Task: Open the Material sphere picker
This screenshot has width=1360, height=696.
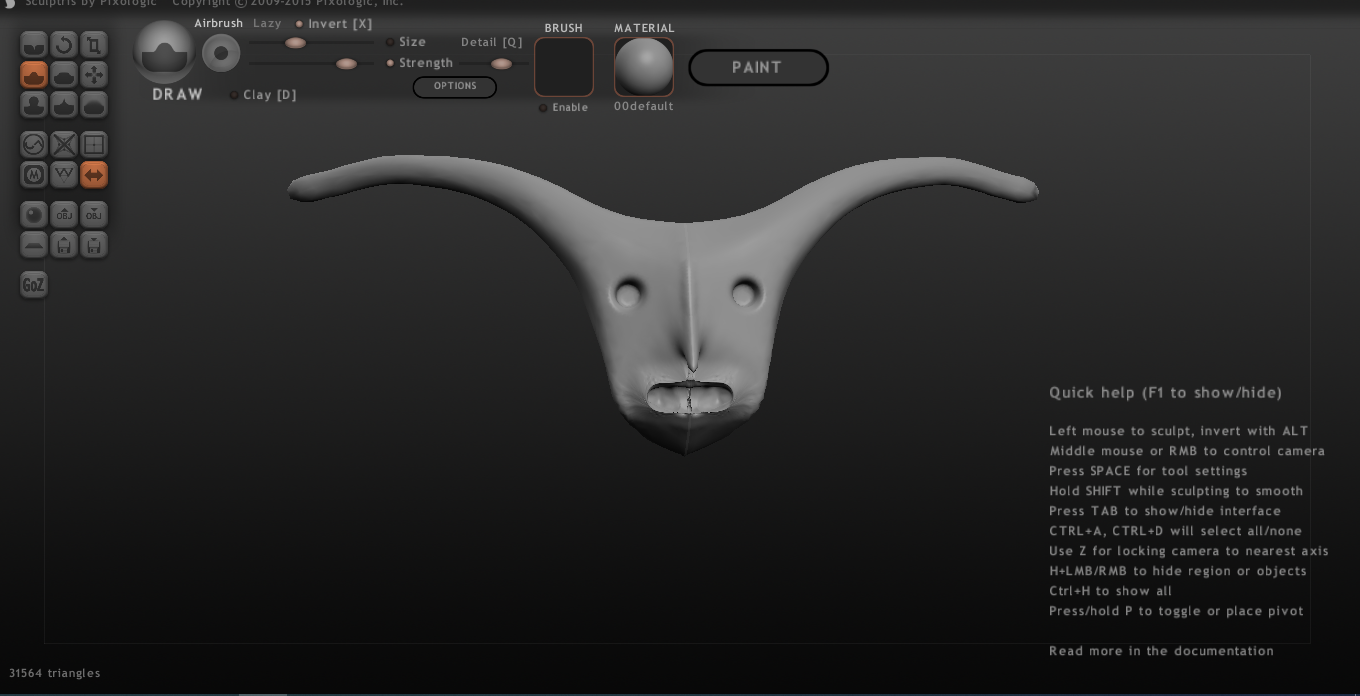Action: (644, 67)
